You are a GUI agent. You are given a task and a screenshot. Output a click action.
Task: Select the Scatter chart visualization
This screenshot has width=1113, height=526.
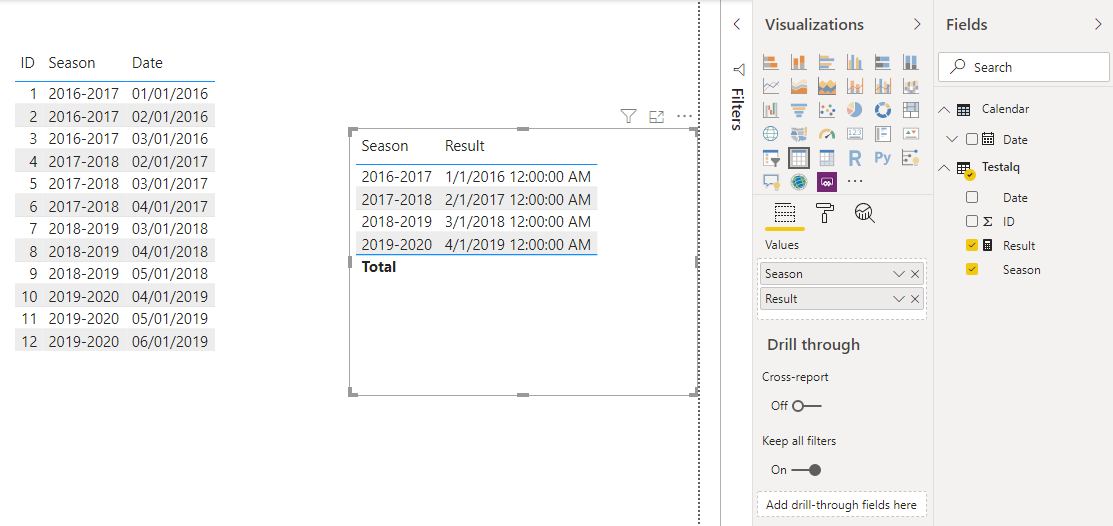click(x=826, y=110)
